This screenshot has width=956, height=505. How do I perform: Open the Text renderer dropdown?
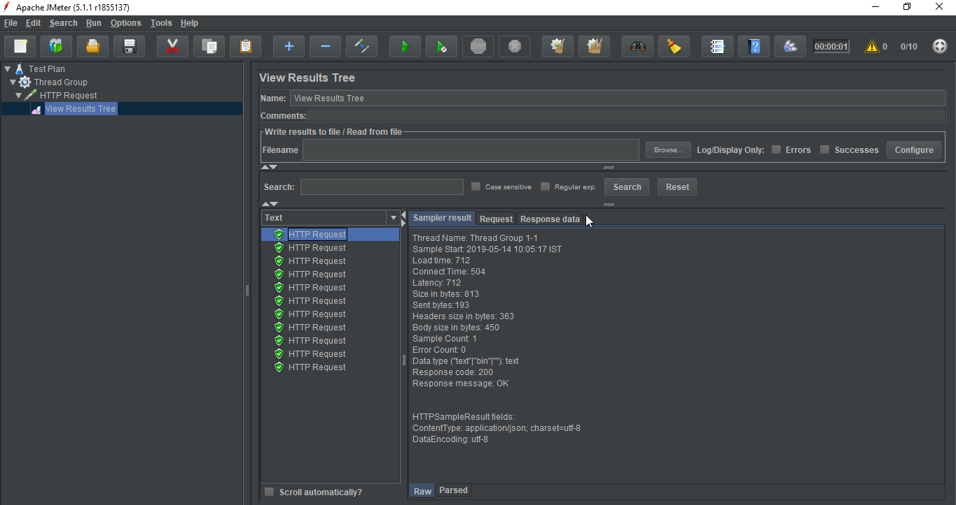pos(393,218)
